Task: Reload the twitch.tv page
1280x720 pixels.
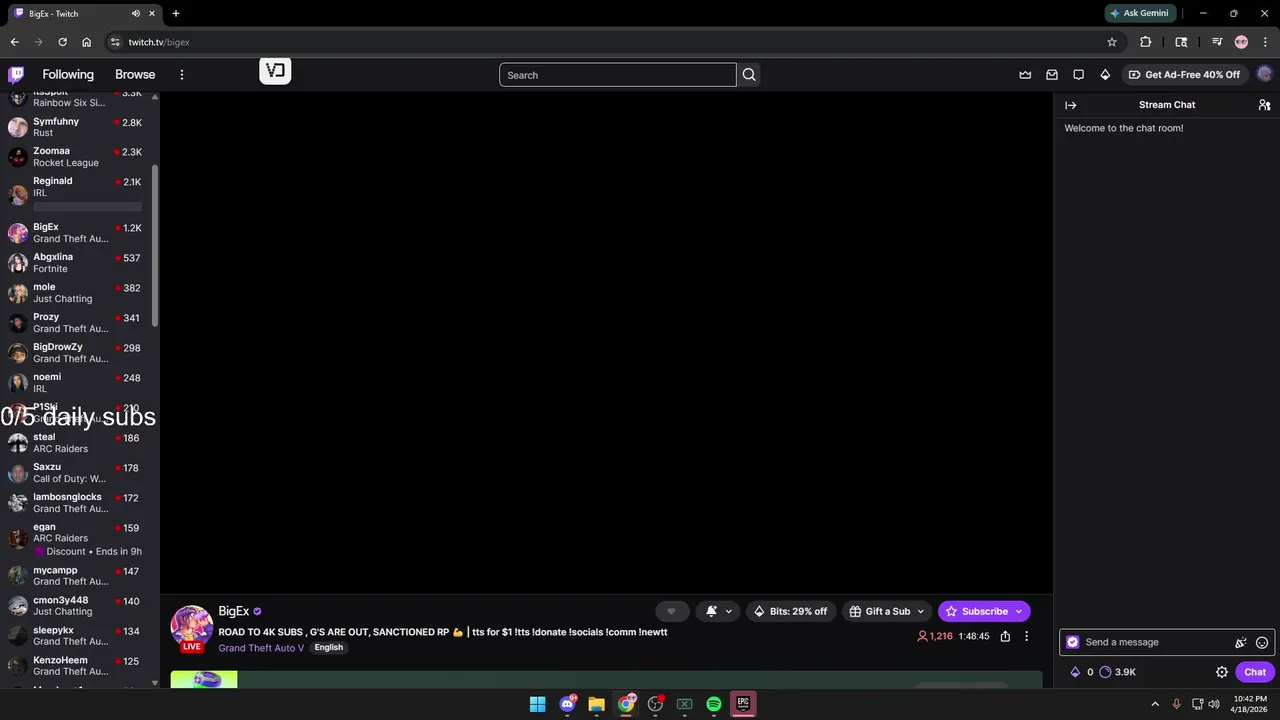Action: point(62,42)
